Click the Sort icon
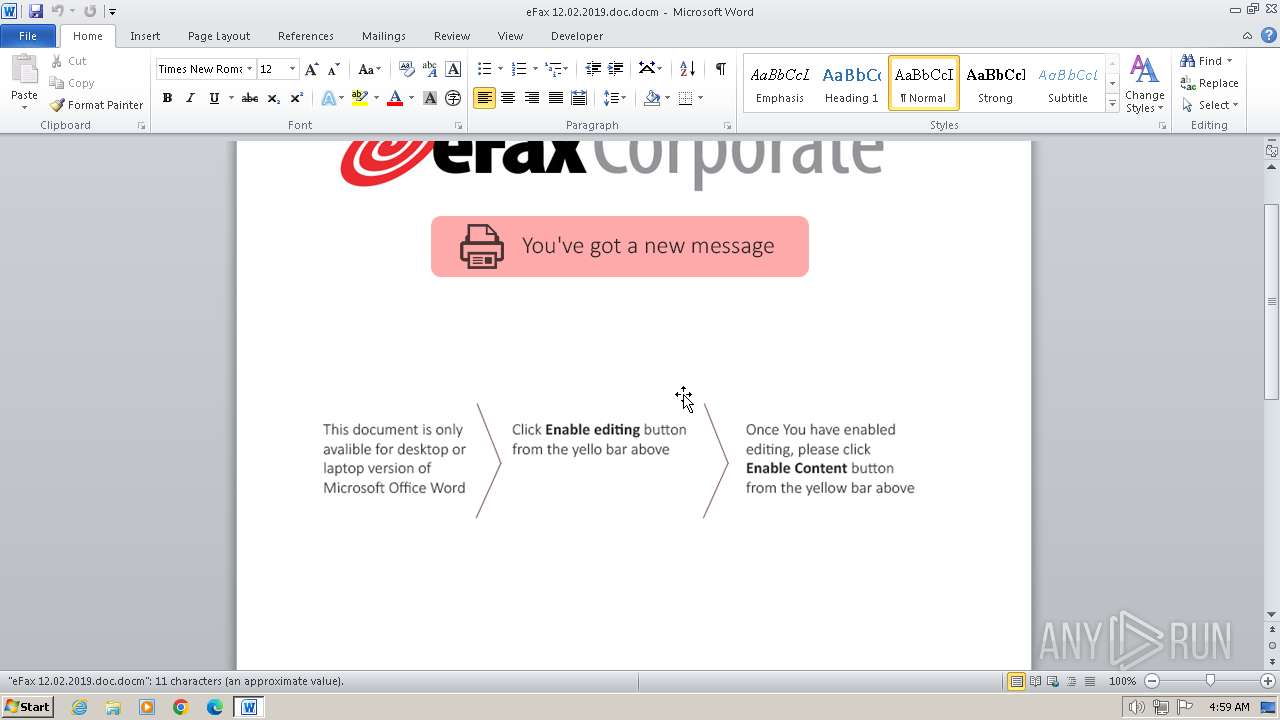1280x720 pixels. [x=687, y=69]
